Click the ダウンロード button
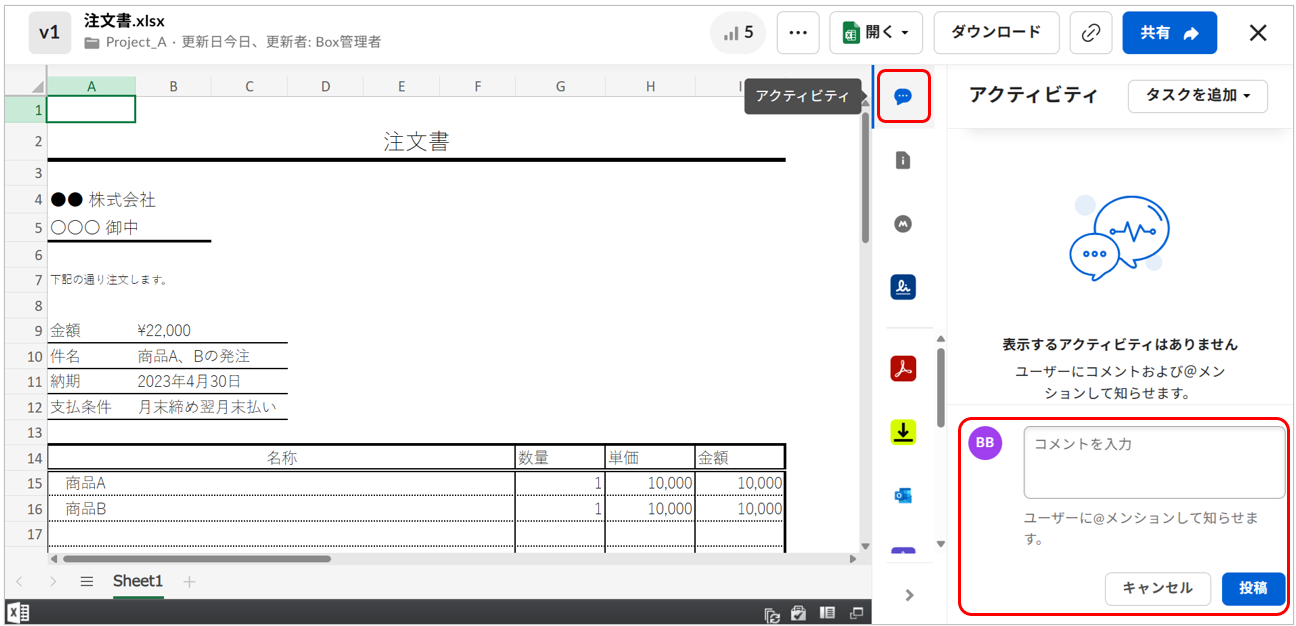Viewport: 1296px width, 626px height. 995,33
